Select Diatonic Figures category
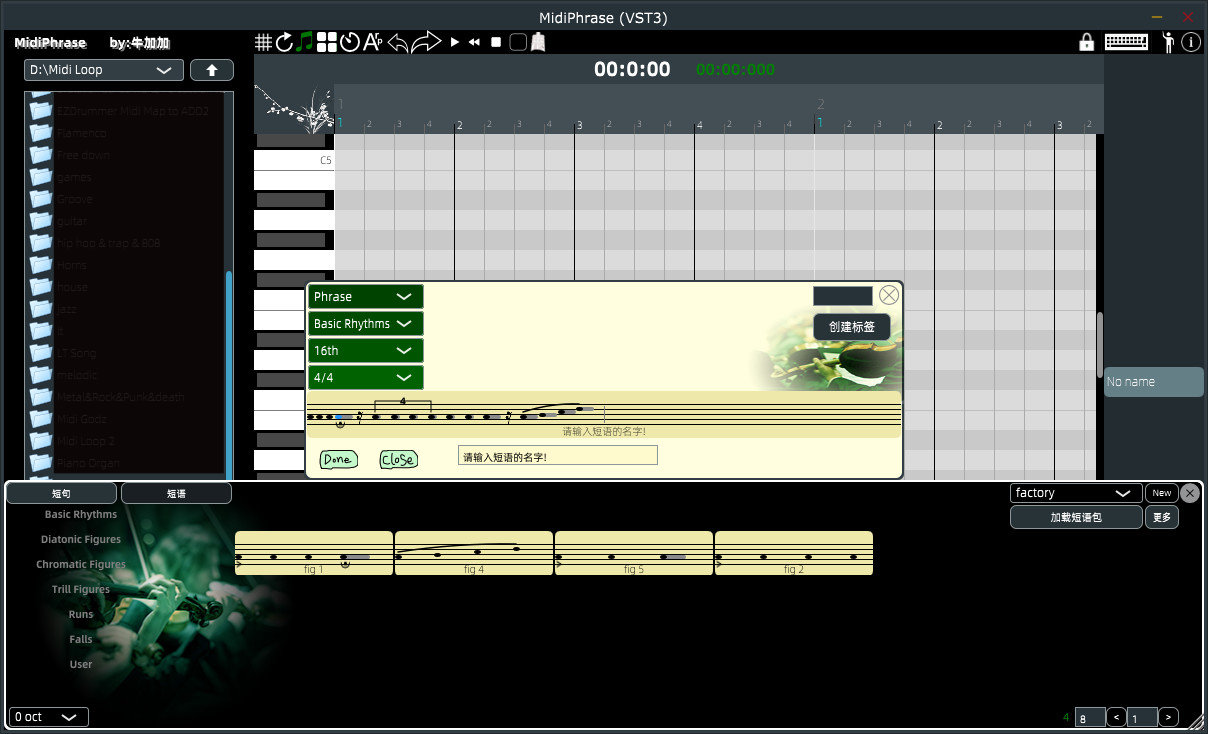The image size is (1208, 734). (x=81, y=539)
